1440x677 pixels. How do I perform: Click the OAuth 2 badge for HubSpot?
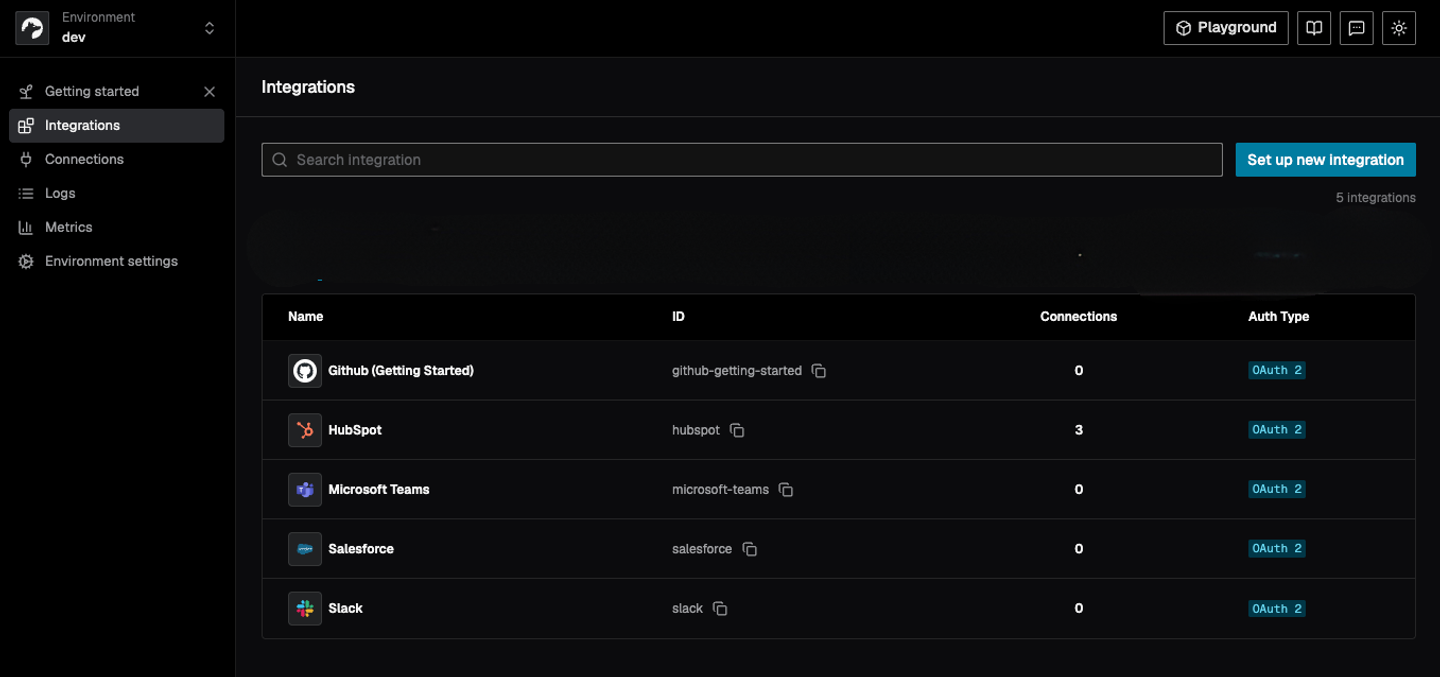pos(1277,430)
